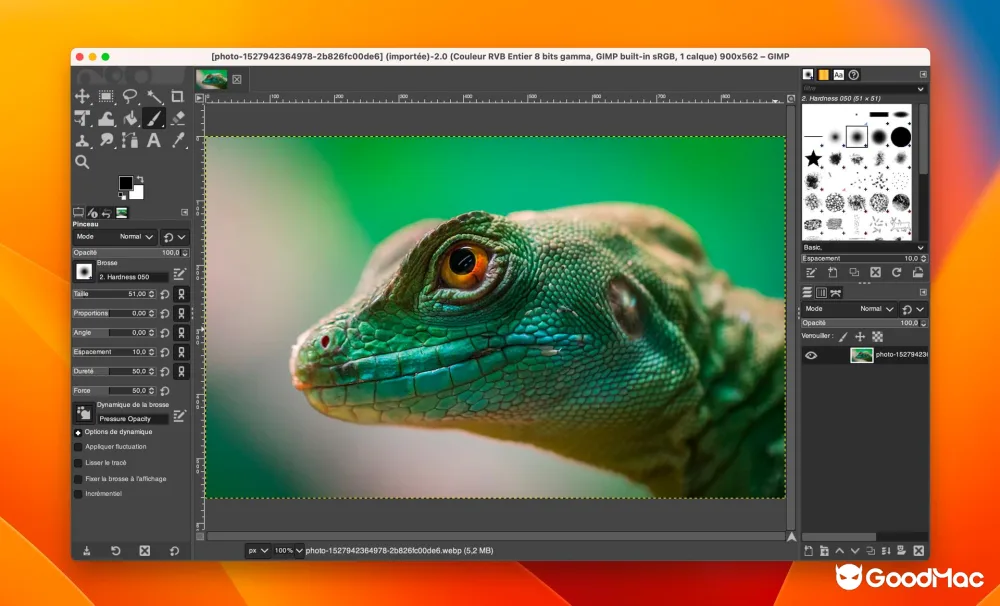Toggle lock position in Verrouiller row
Image resolution: width=1000 pixels, height=606 pixels.
pos(860,337)
